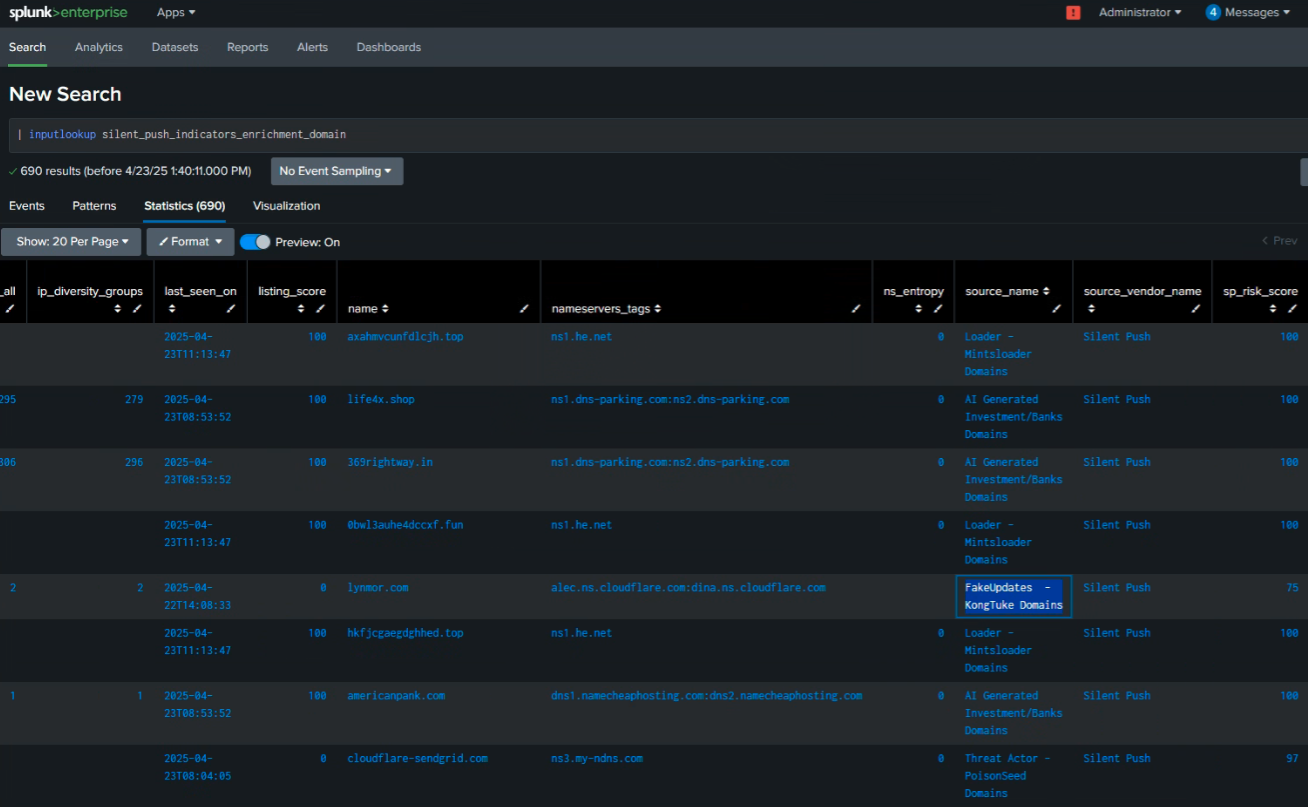Viewport: 1308px width, 807px height.
Task: Click ip diversity value 296
Action: pos(134,463)
